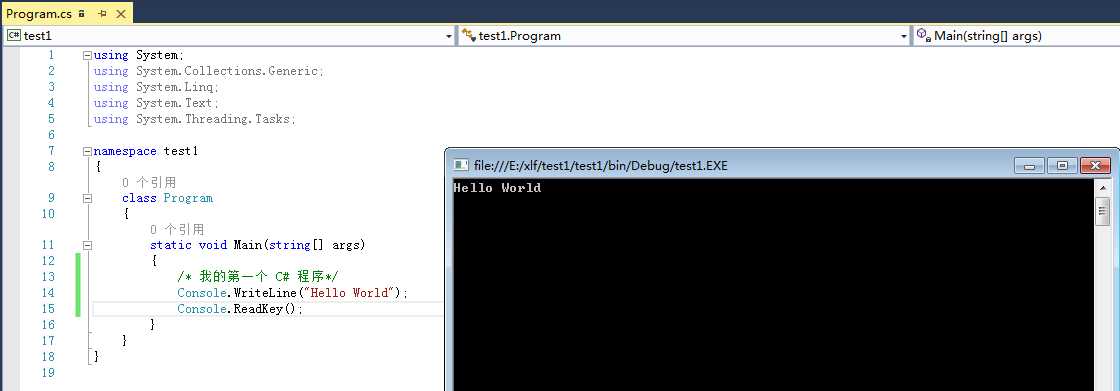Viewport: 1120px width, 391px height.
Task: Click line number 19 in the gutter
Action: pyautogui.click(x=48, y=372)
